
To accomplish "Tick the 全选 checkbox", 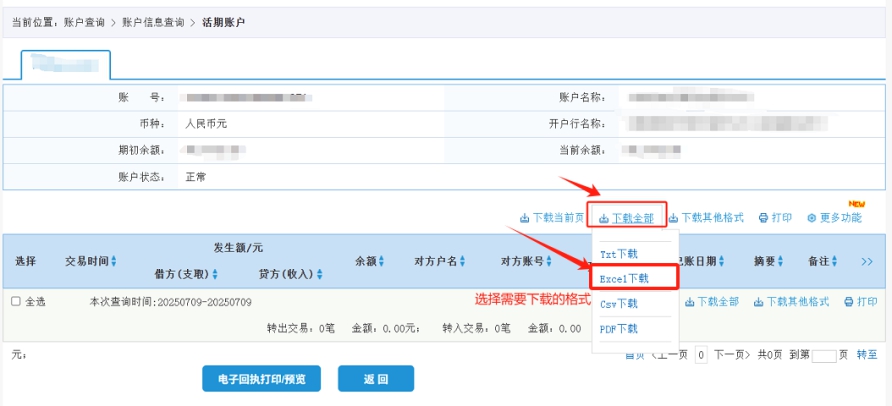I will pyautogui.click(x=16, y=302).
